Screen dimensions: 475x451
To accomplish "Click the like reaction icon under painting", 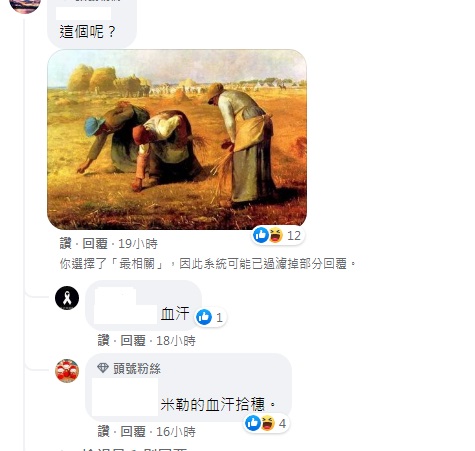I will (261, 235).
